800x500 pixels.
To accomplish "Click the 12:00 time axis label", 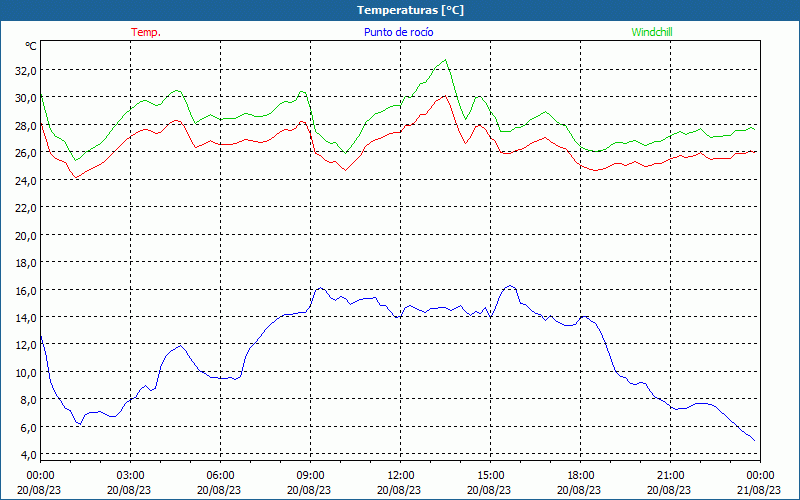I will pos(401,476).
